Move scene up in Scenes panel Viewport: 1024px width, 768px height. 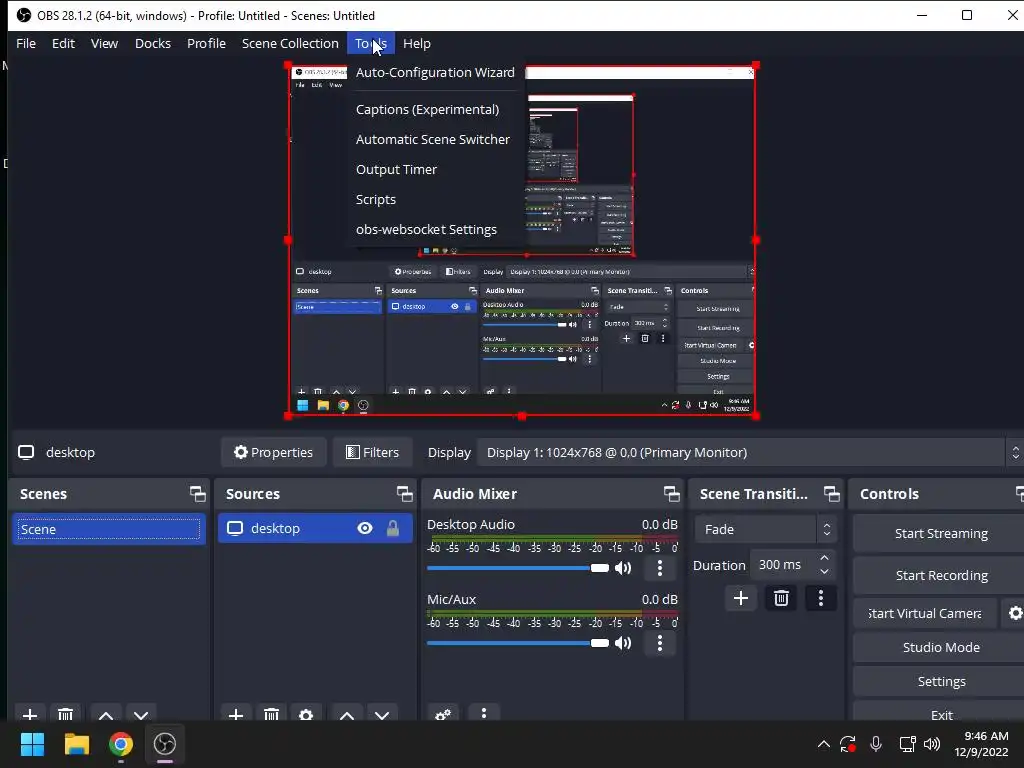click(x=106, y=714)
